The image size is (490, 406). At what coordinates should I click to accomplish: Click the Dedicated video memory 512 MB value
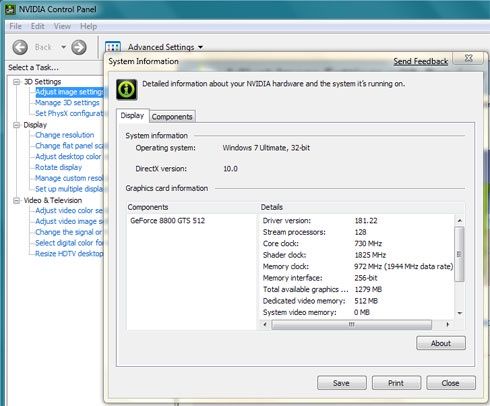tap(366, 301)
